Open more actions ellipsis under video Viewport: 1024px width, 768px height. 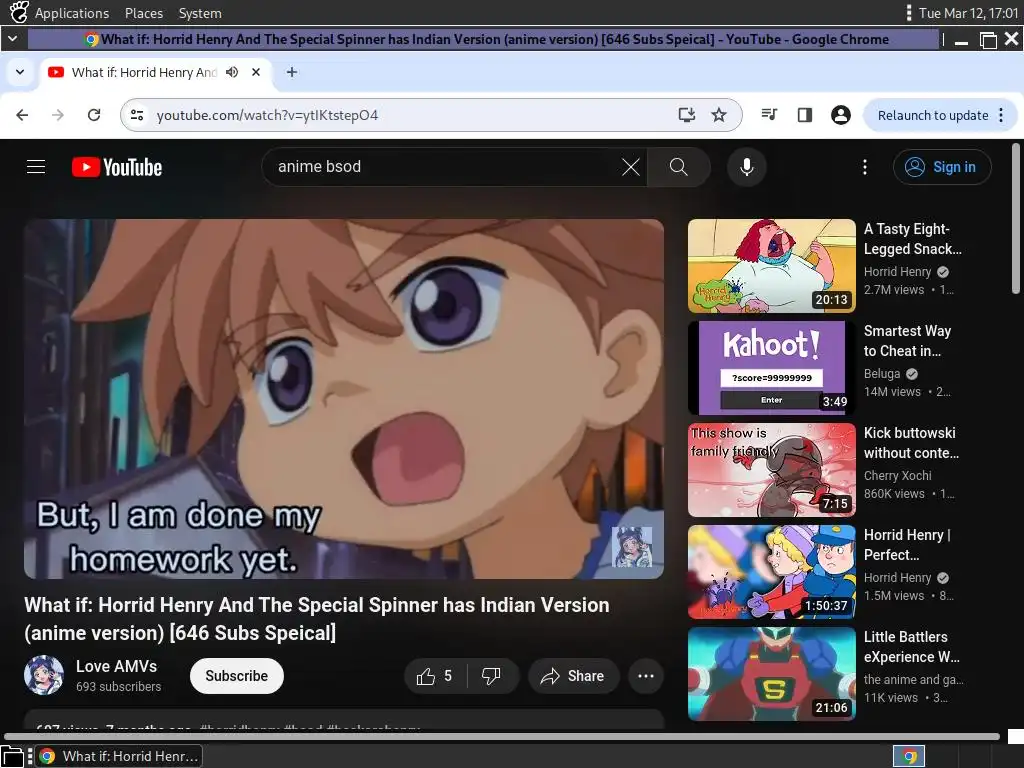[646, 676]
